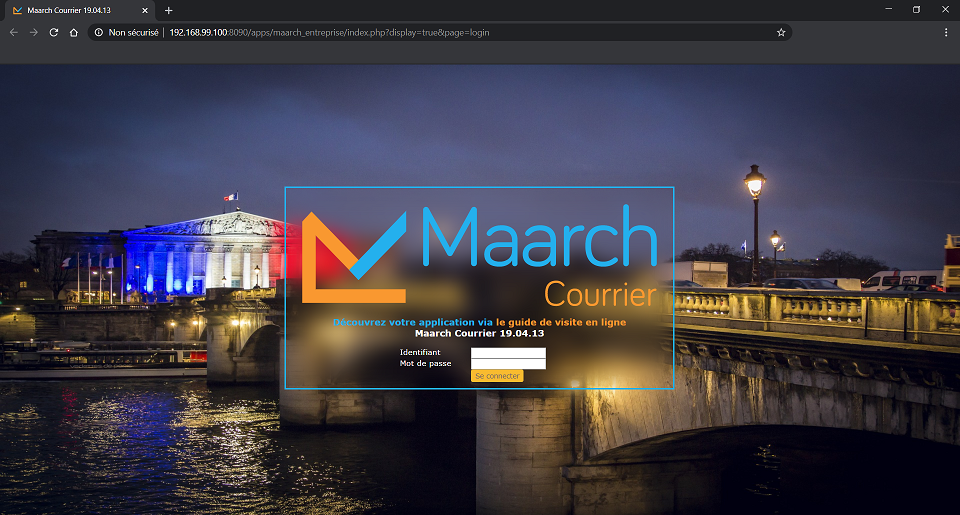Screen dimensions: 960x515
Task: Close the Maarch Courrier 19.04.13 tab
Action: pyautogui.click(x=145, y=10)
